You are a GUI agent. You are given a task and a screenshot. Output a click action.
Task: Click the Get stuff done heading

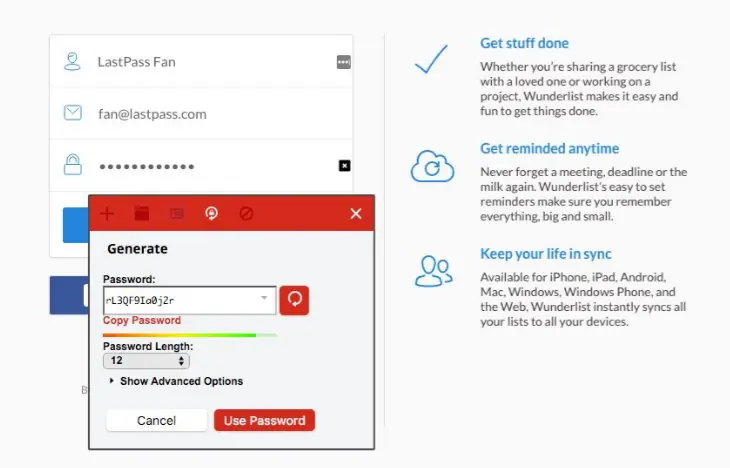click(524, 43)
